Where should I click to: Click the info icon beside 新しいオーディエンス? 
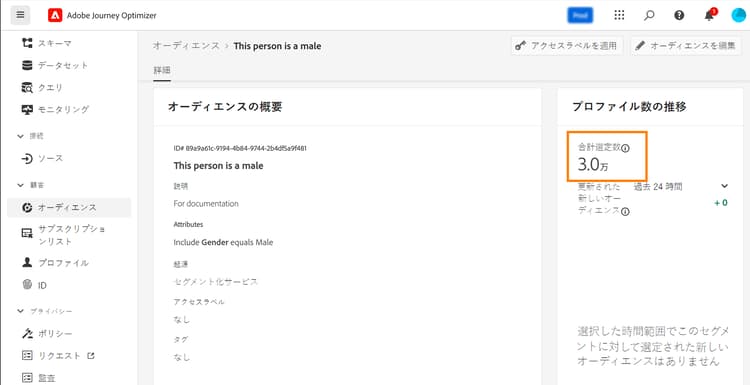point(625,211)
